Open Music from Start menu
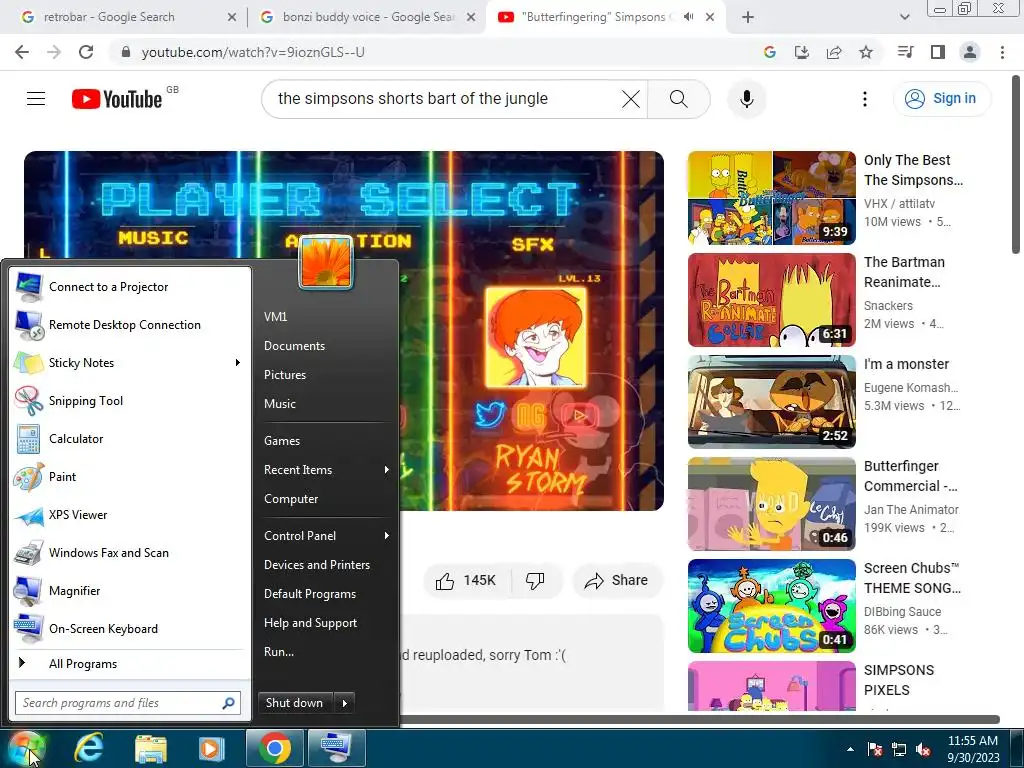 (x=280, y=404)
